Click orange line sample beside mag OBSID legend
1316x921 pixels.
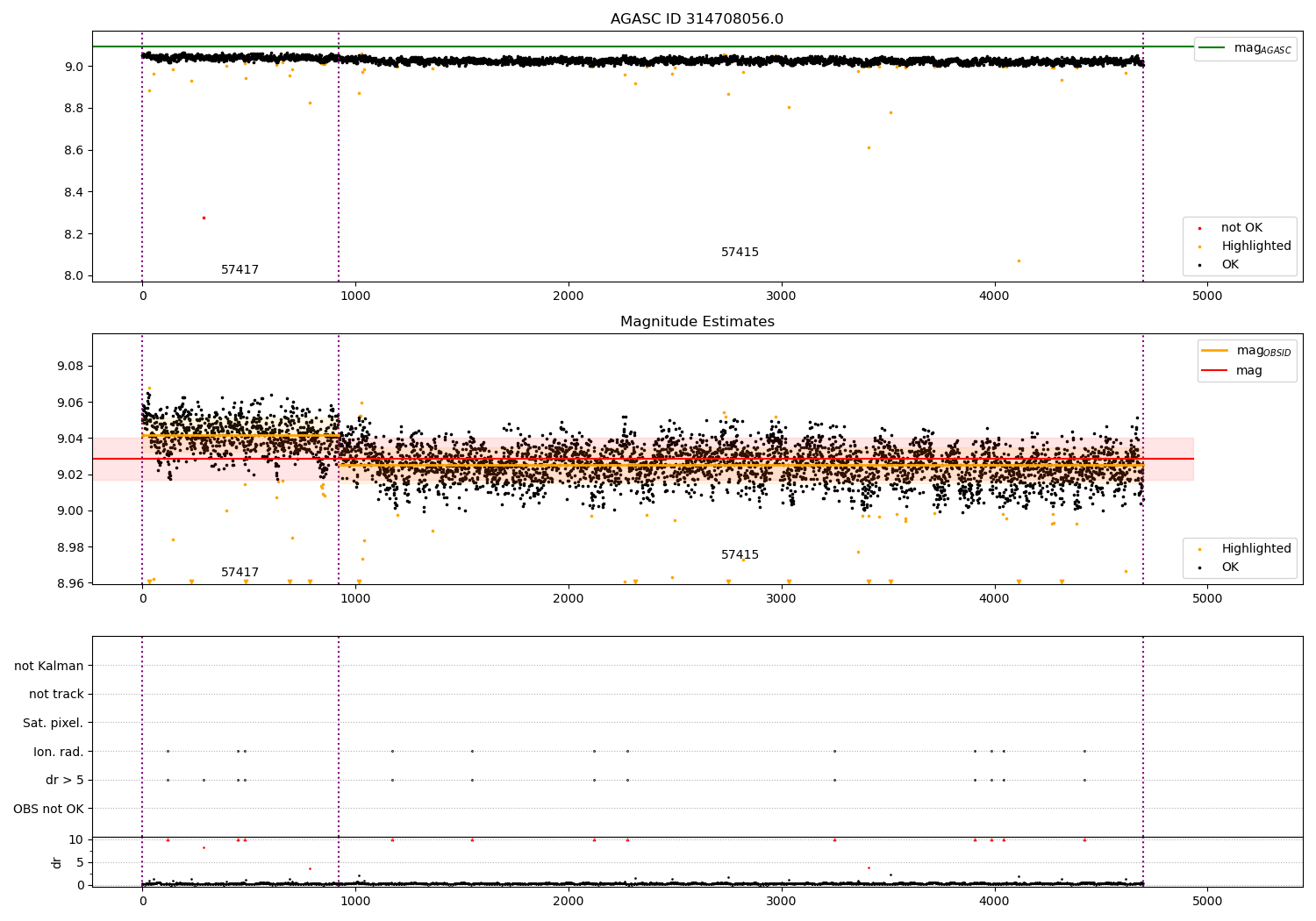tap(1215, 351)
